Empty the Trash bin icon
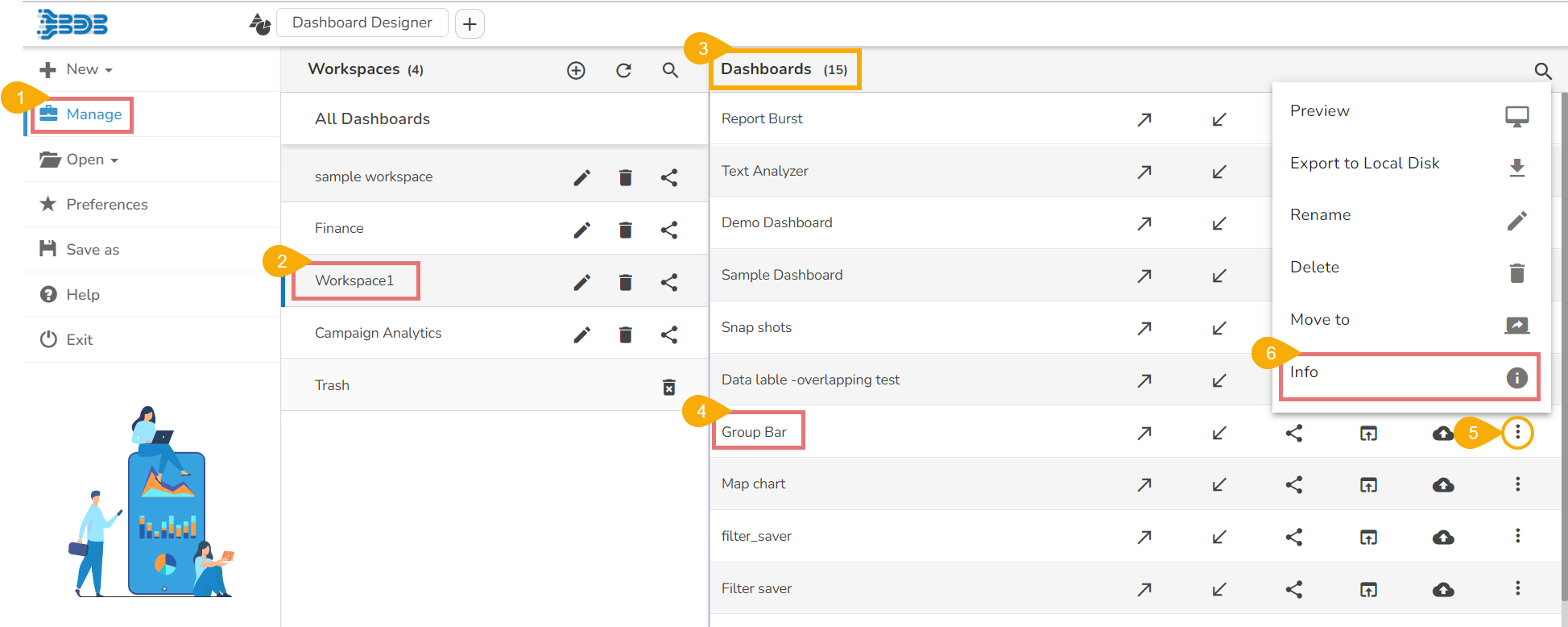The image size is (1568, 627). [668, 387]
